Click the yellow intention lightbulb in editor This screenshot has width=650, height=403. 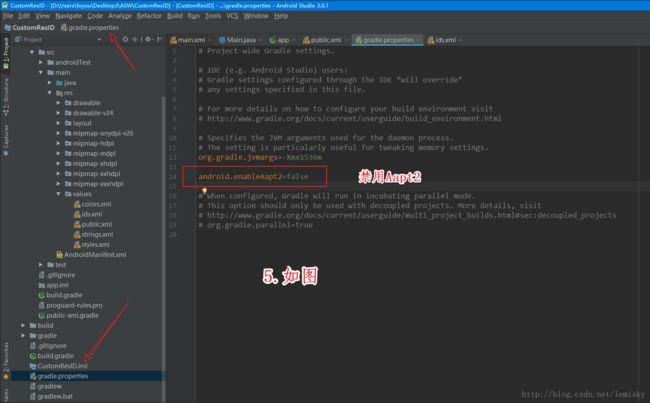[204, 190]
